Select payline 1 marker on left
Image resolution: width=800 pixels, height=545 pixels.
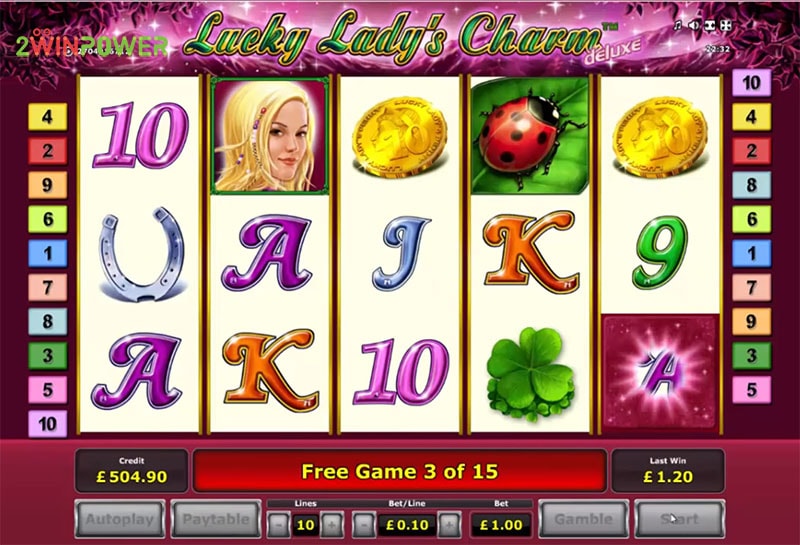[x=47, y=253]
